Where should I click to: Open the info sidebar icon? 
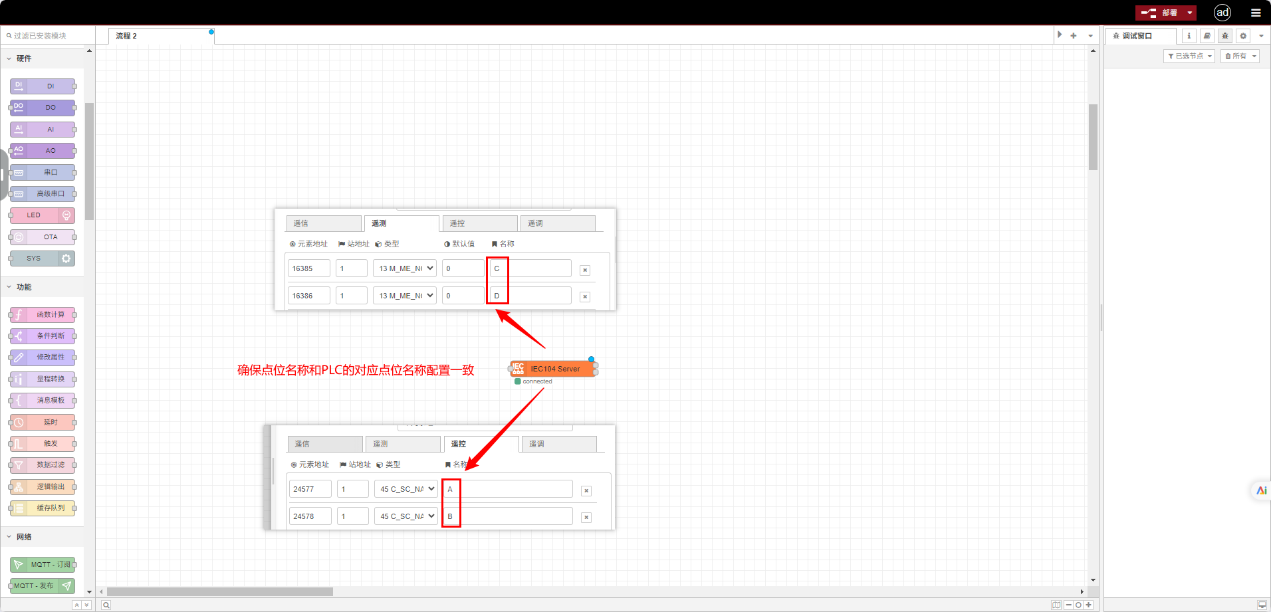[1190, 35]
